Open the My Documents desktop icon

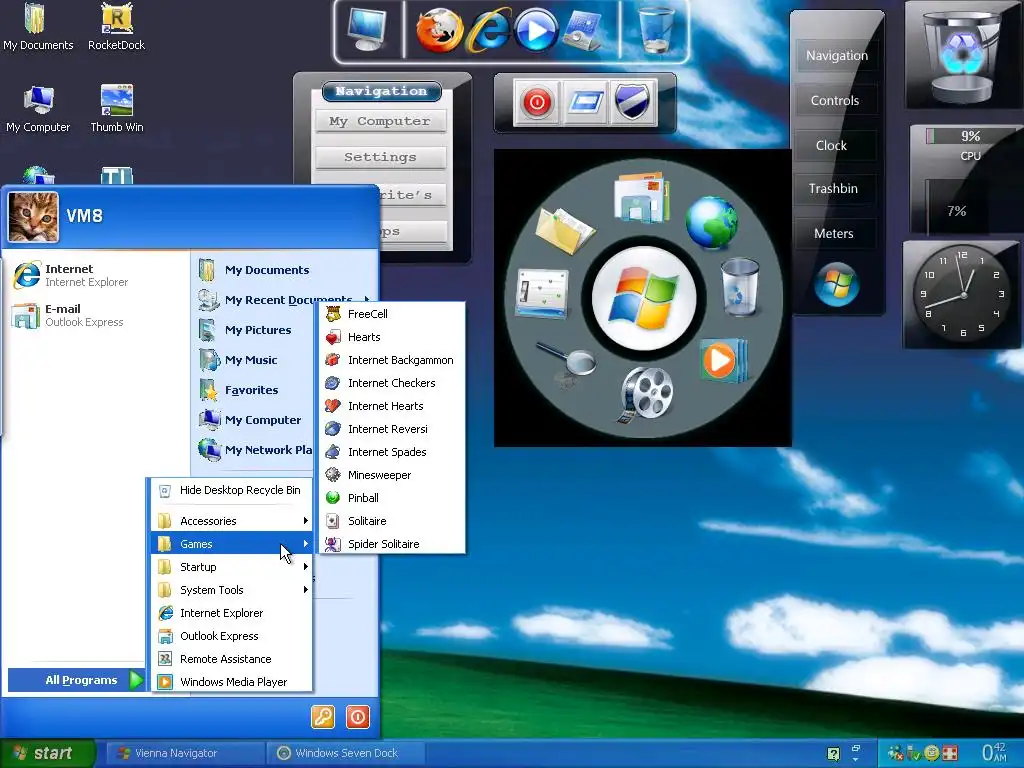pos(38,26)
